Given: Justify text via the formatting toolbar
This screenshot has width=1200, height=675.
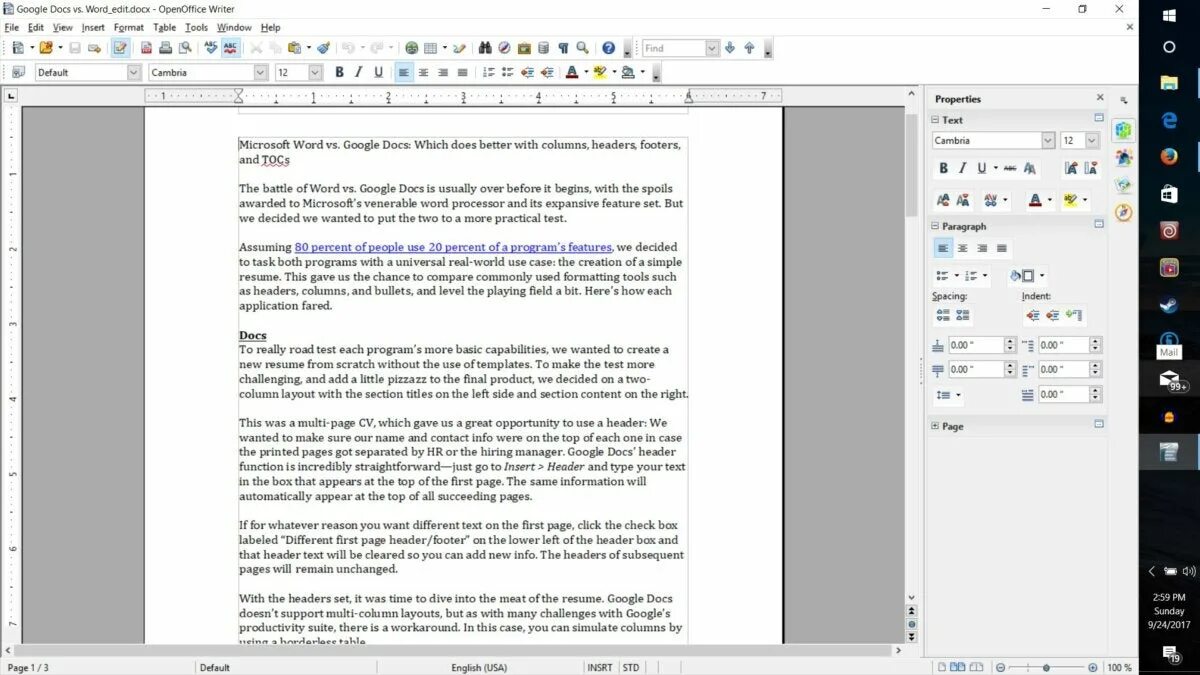Looking at the screenshot, I should 462,72.
